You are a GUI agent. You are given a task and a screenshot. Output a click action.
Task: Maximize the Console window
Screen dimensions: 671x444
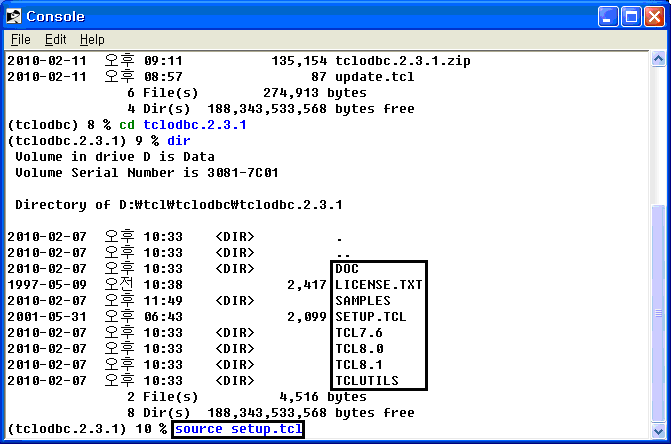coord(631,17)
